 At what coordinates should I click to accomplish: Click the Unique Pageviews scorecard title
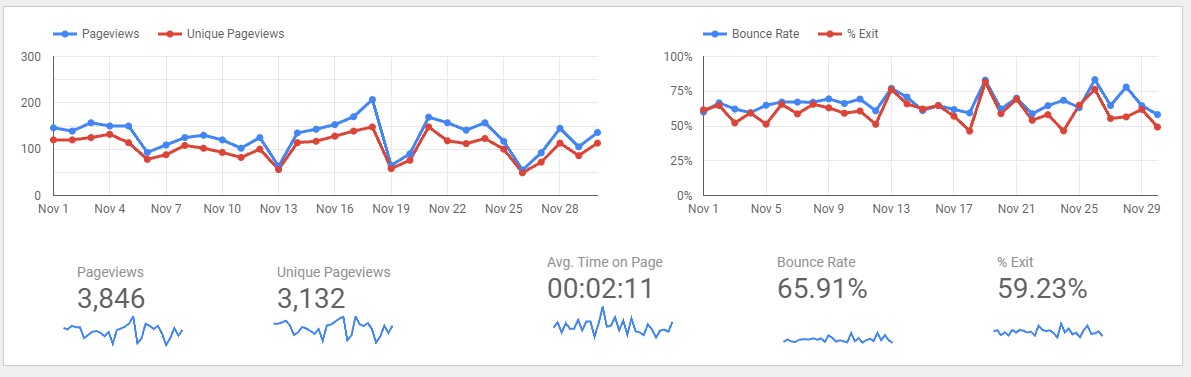[x=333, y=272]
